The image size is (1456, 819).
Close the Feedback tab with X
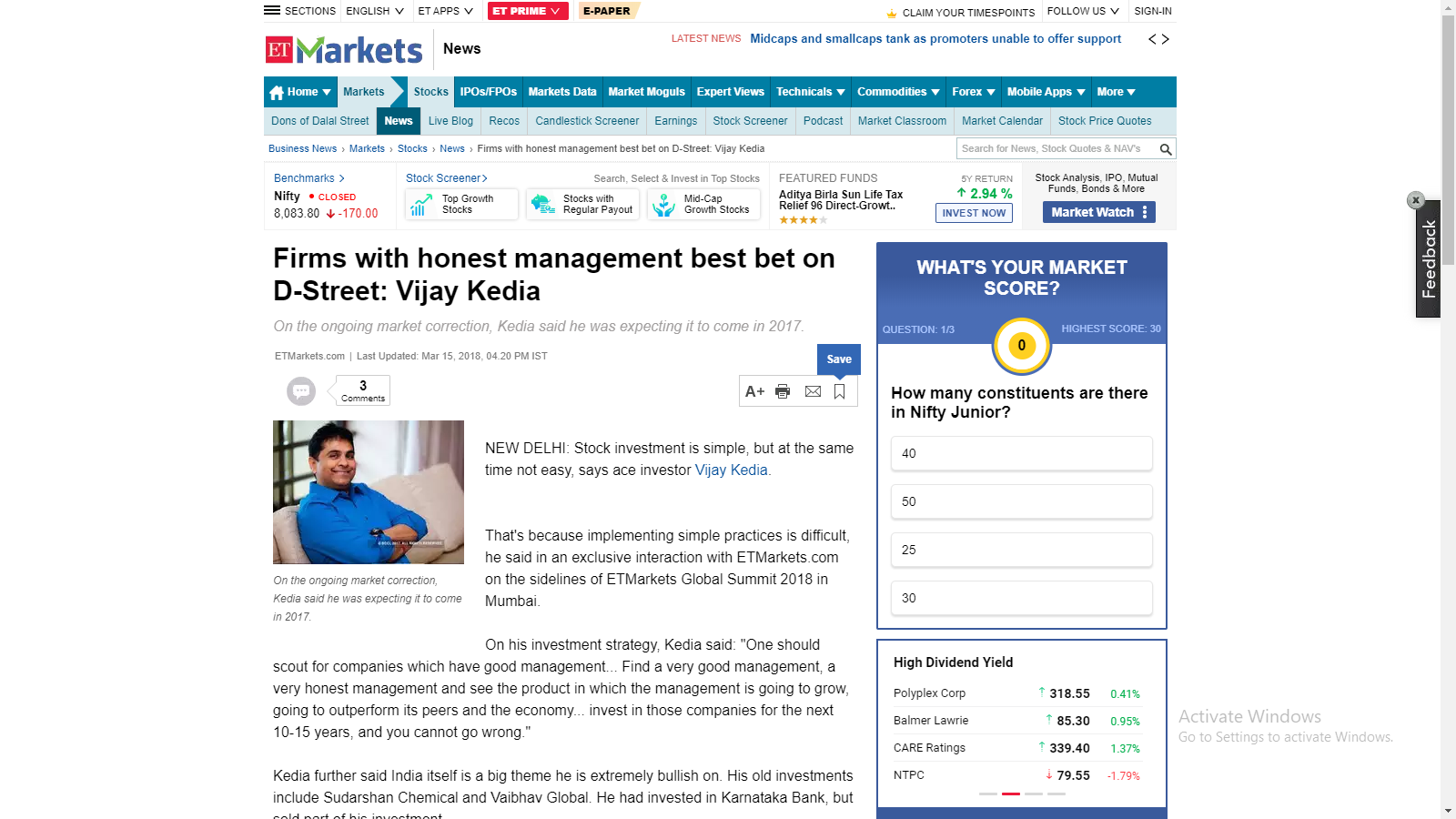coord(1415,200)
